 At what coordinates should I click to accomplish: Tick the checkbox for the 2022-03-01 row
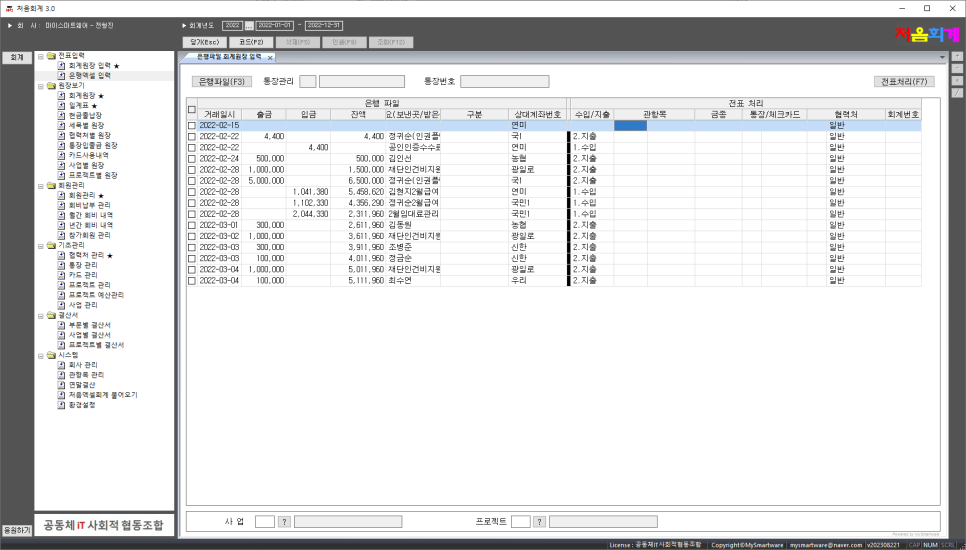191,225
